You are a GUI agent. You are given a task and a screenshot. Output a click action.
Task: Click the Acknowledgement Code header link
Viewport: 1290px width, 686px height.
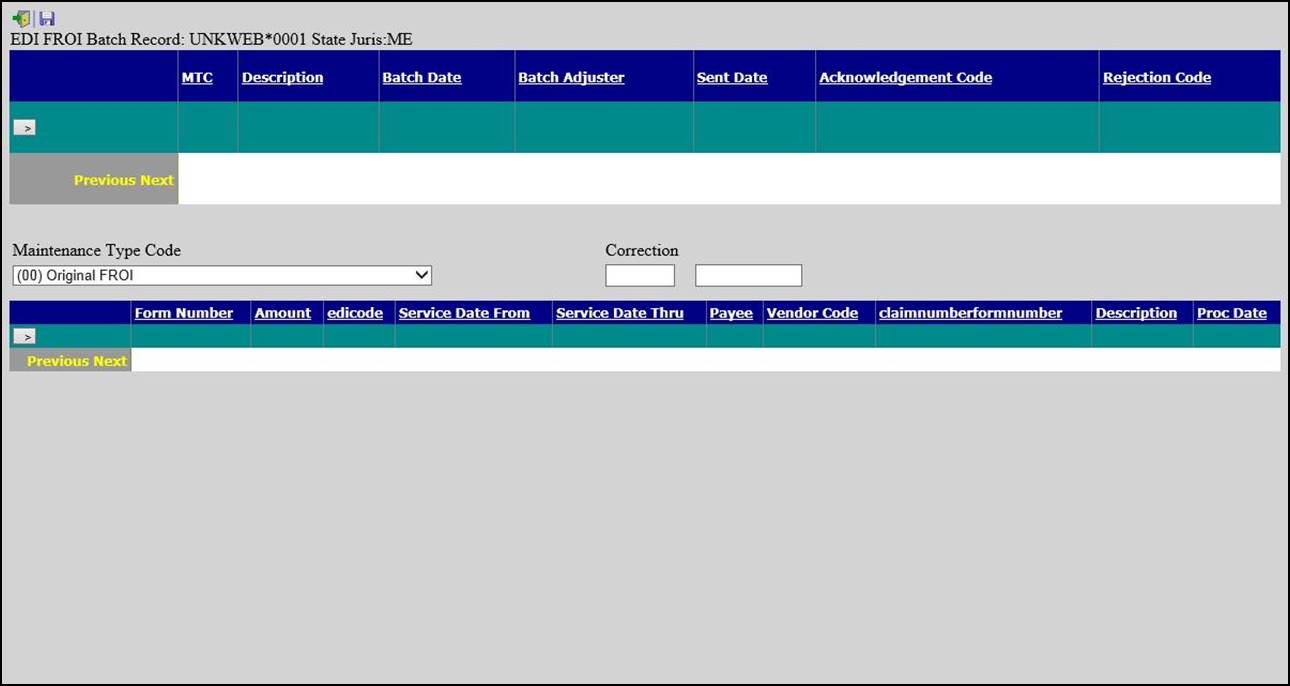tap(905, 77)
